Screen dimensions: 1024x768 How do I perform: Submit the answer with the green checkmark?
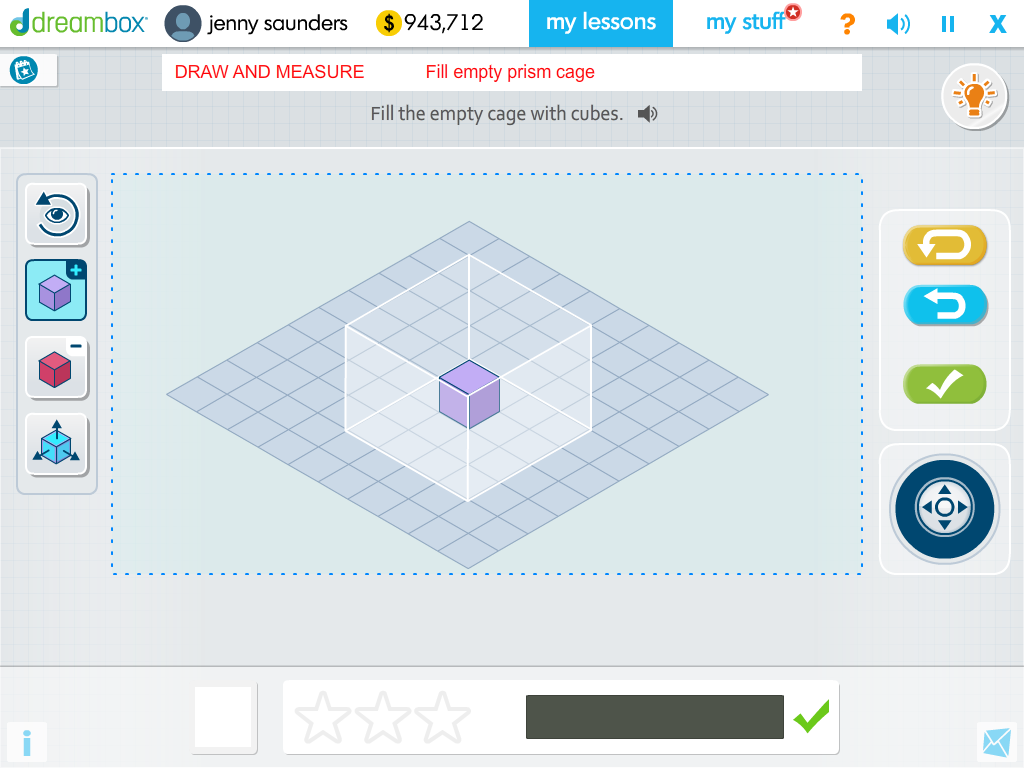point(944,384)
